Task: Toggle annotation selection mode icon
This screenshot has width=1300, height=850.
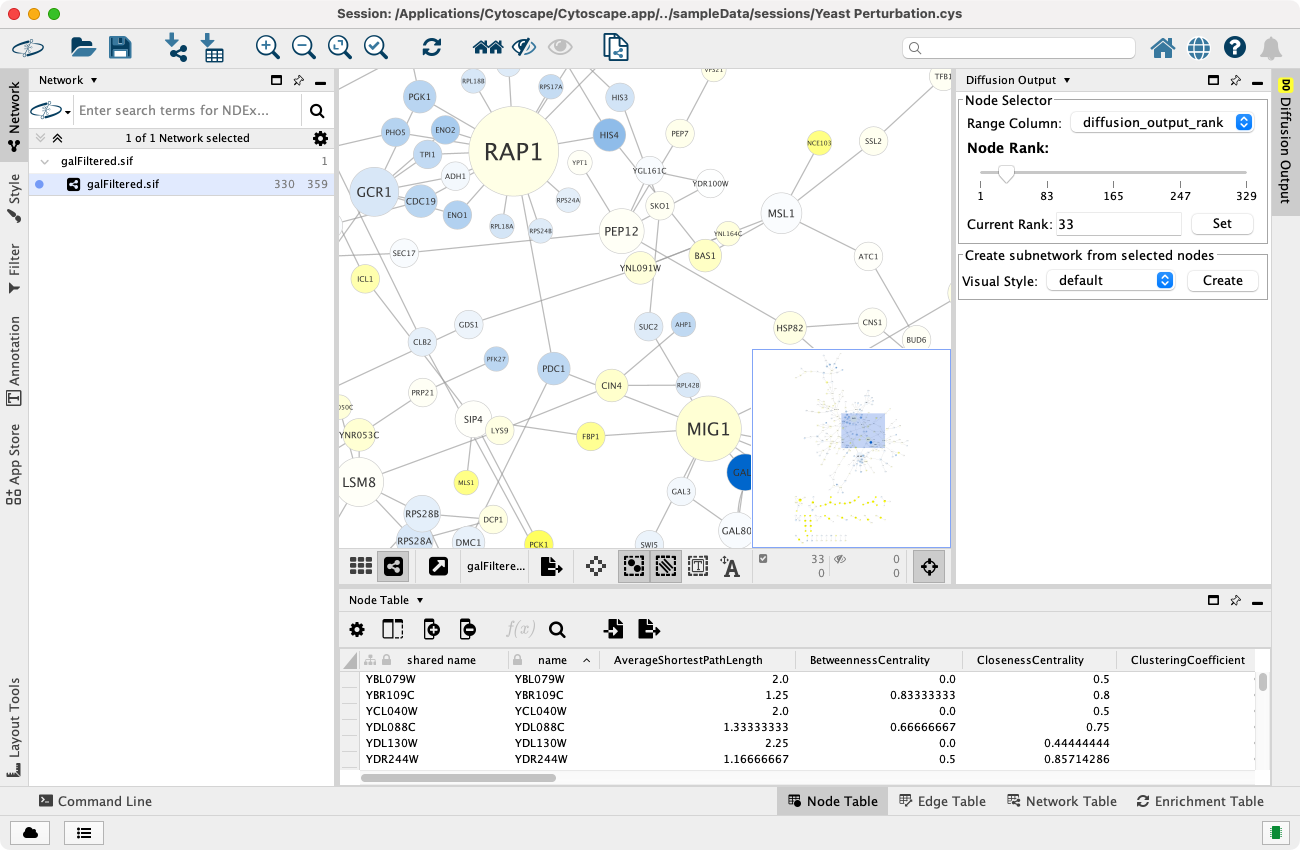Action: pos(698,566)
